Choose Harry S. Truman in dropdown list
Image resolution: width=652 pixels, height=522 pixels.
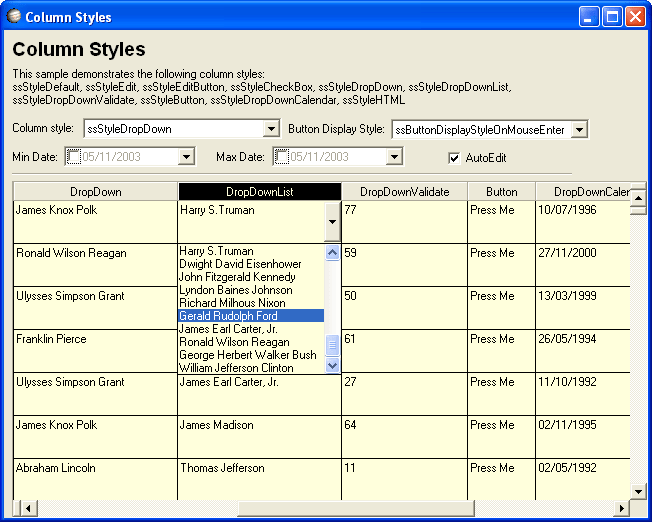pyautogui.click(x=251, y=251)
